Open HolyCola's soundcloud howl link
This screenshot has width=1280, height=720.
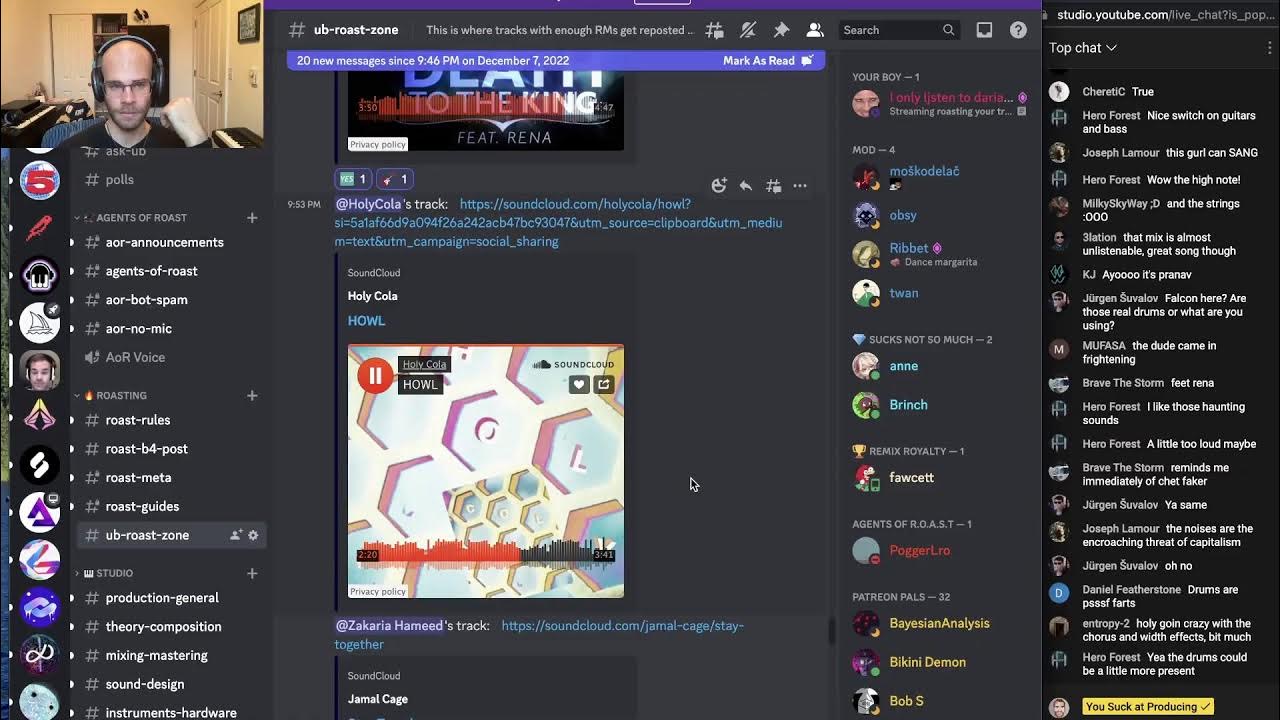558,222
